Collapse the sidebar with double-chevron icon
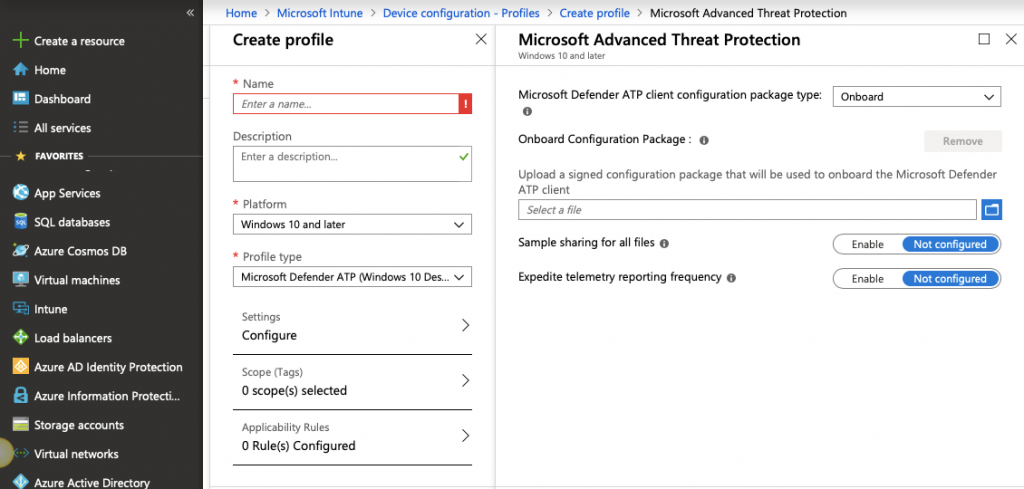The width and height of the screenshot is (1024, 489). [190, 13]
